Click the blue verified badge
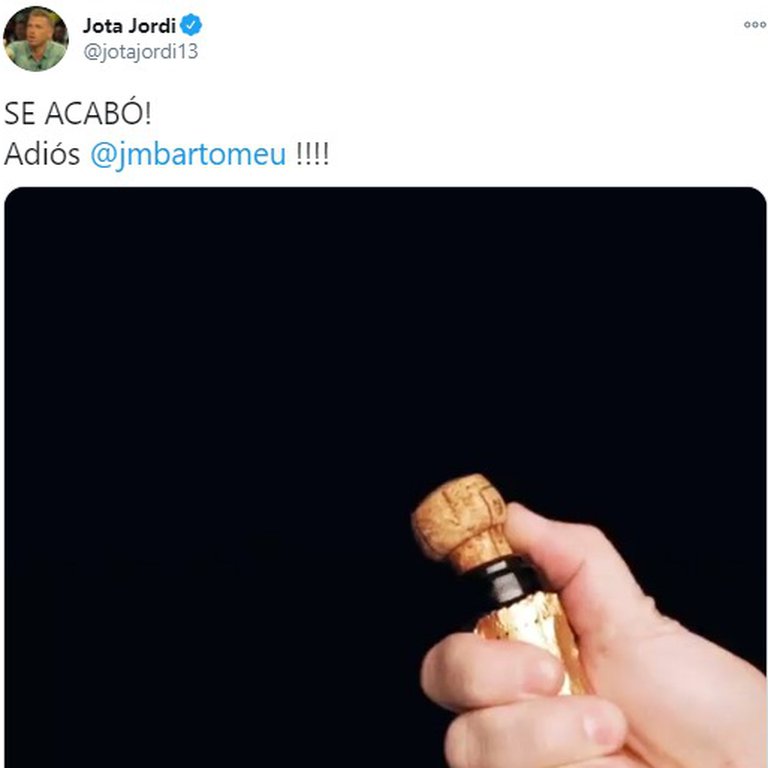This screenshot has width=768, height=768. [191, 25]
